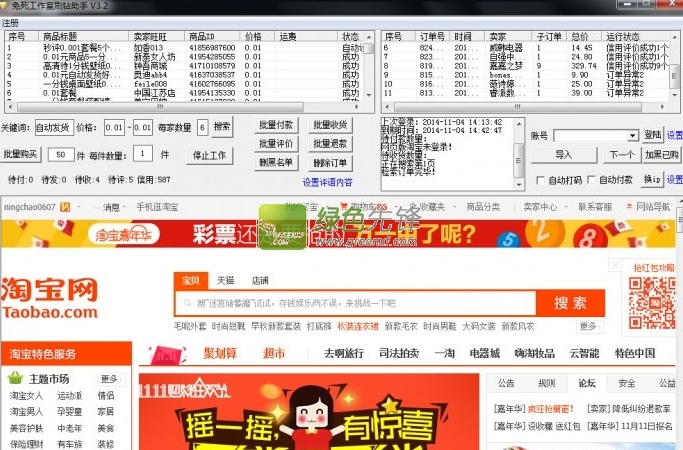The height and width of the screenshot is (450, 683).
Task: Open the 聚划算 navigation item
Action: point(220,353)
